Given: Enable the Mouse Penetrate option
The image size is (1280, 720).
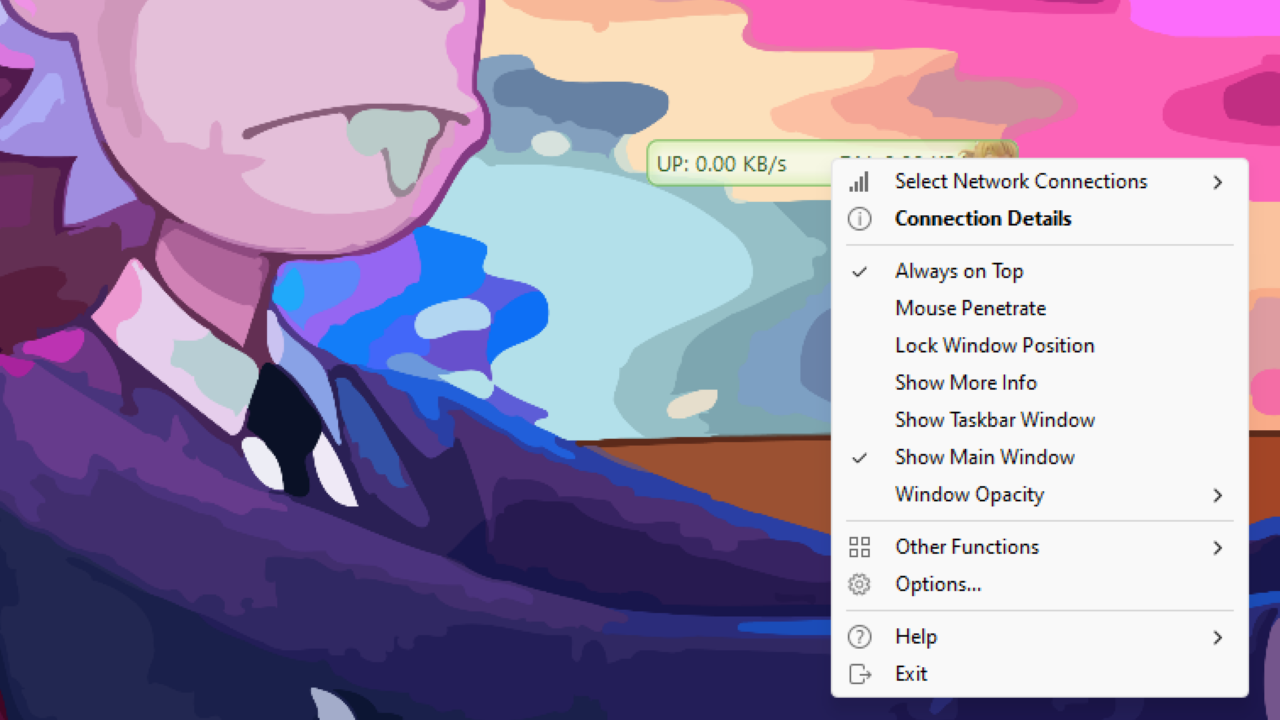Looking at the screenshot, I should point(970,308).
